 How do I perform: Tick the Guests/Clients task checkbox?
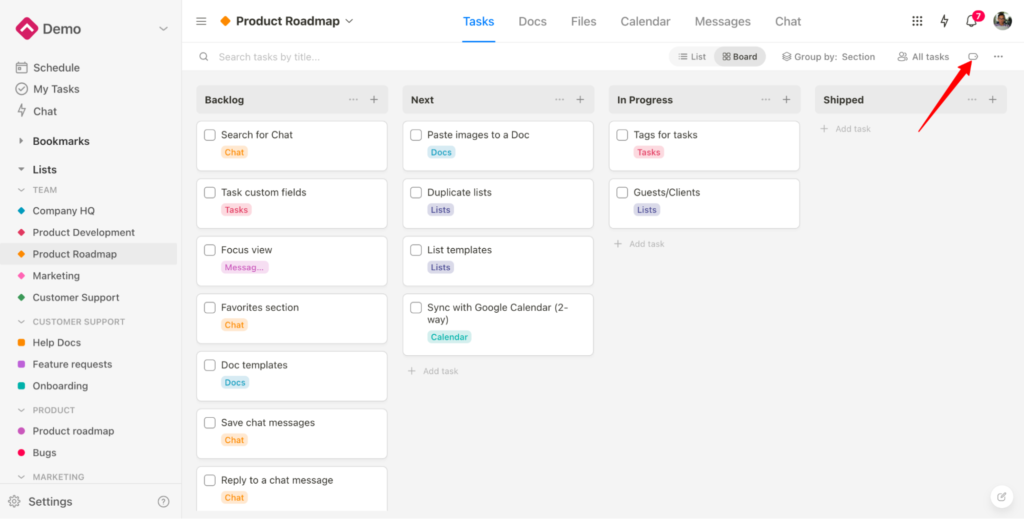[622, 193]
